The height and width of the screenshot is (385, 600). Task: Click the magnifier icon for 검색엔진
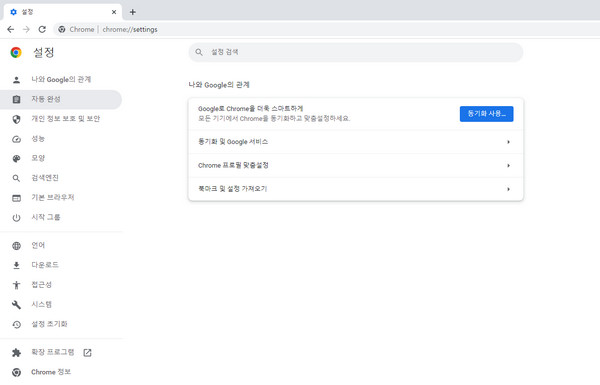coord(16,178)
